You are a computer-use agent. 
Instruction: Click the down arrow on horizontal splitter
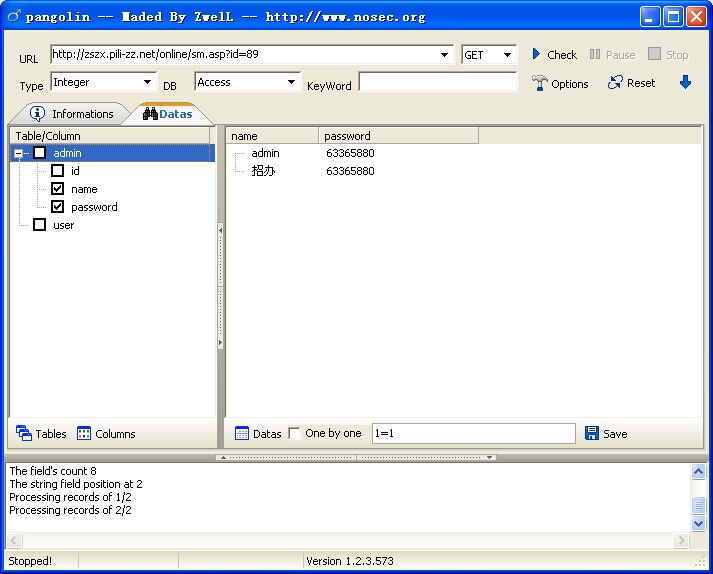(489, 458)
